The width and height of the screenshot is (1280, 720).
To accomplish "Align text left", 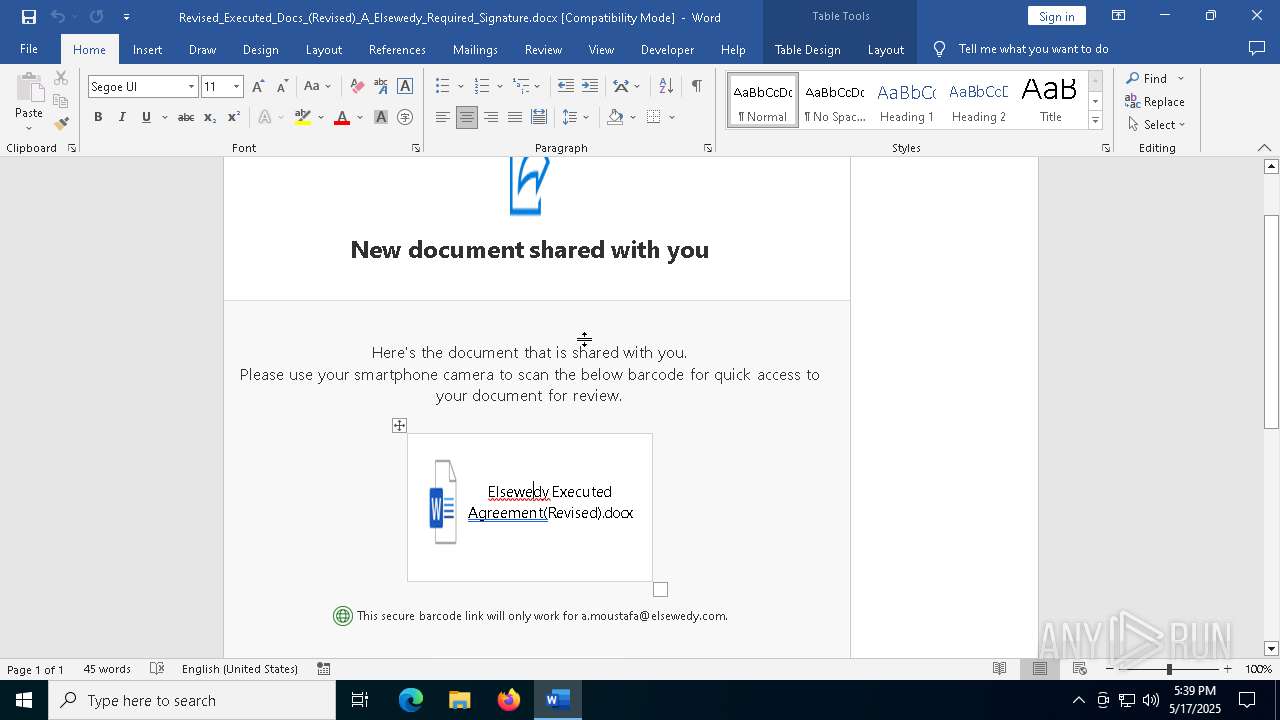I will (443, 117).
